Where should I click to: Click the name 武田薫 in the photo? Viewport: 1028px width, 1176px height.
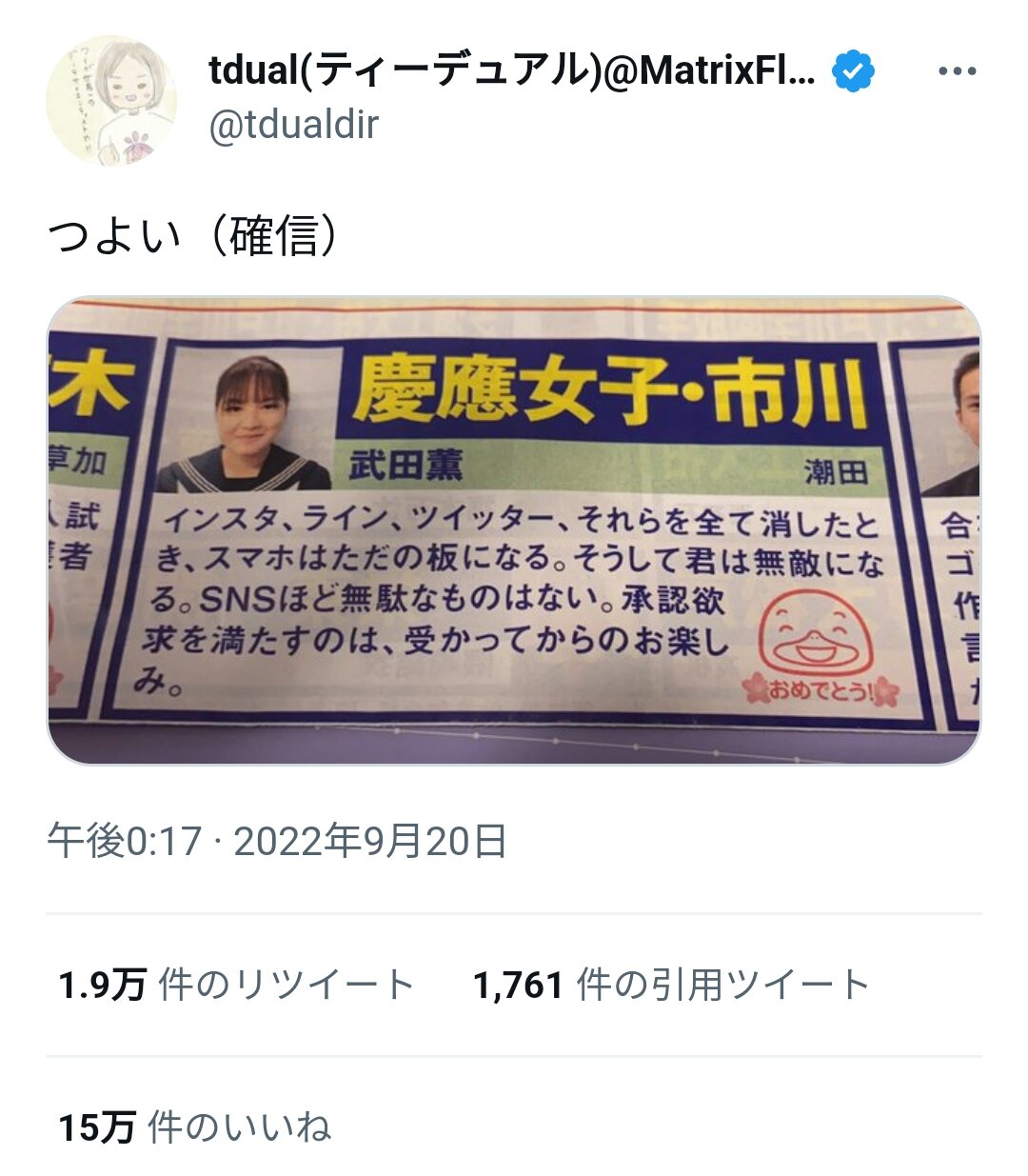coord(405,465)
